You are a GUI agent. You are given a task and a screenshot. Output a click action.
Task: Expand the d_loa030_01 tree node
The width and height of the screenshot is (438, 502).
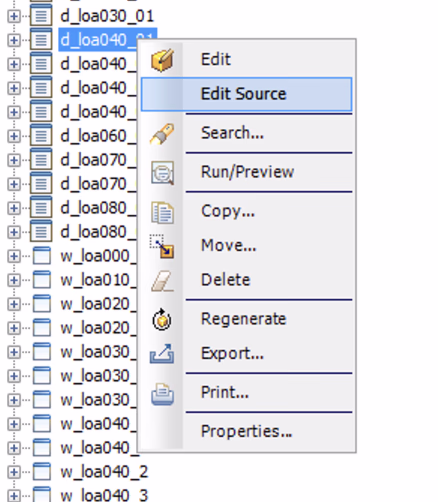point(14,16)
